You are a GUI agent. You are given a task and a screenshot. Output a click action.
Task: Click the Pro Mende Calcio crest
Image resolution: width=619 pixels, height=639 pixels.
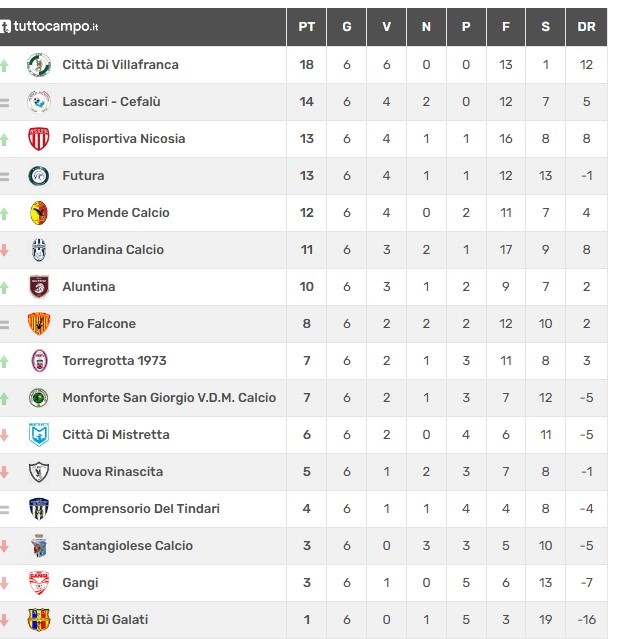click(39, 213)
